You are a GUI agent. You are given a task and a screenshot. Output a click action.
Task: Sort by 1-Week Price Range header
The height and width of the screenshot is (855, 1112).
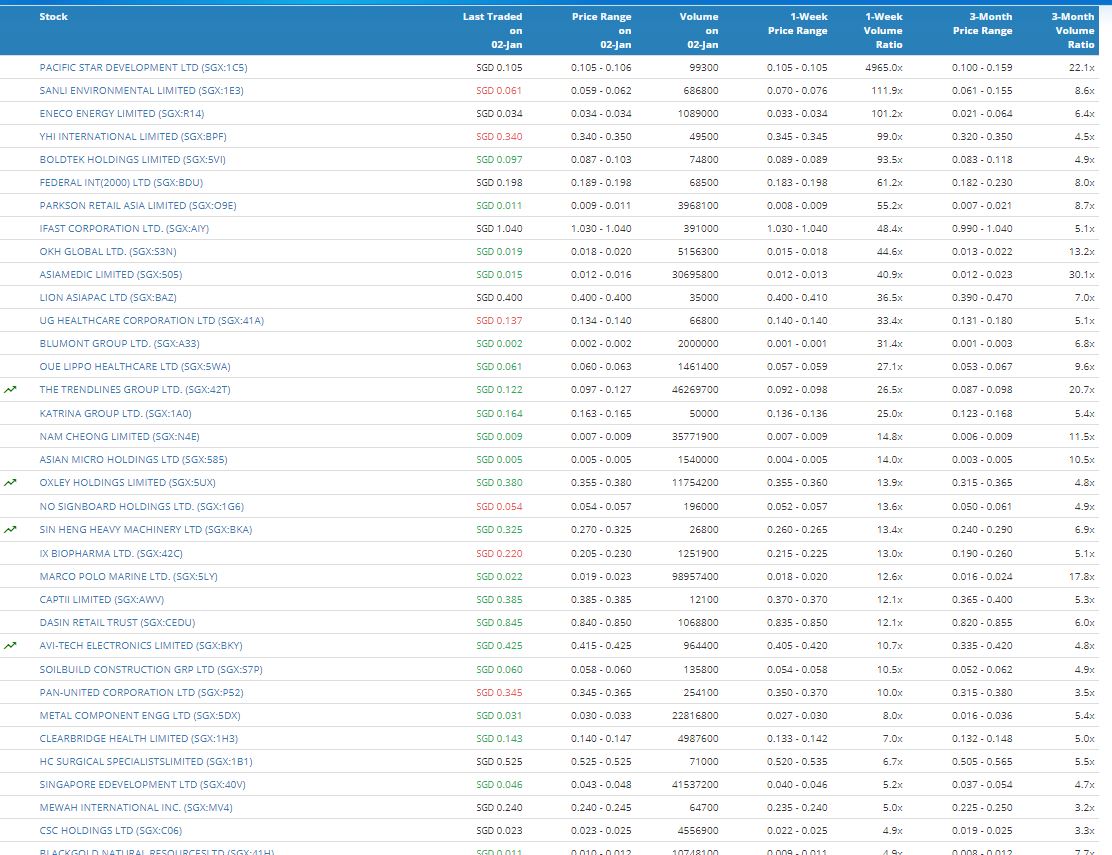pyautogui.click(x=797, y=23)
